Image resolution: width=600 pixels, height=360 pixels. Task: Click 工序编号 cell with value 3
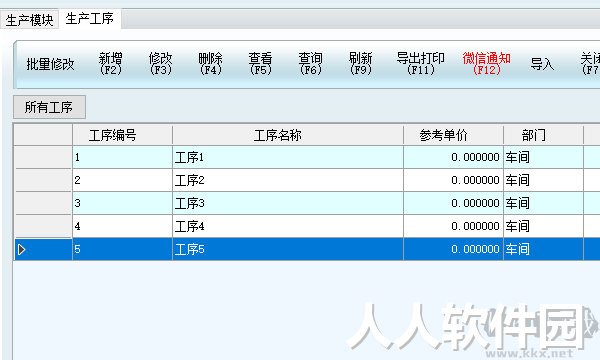(122, 203)
